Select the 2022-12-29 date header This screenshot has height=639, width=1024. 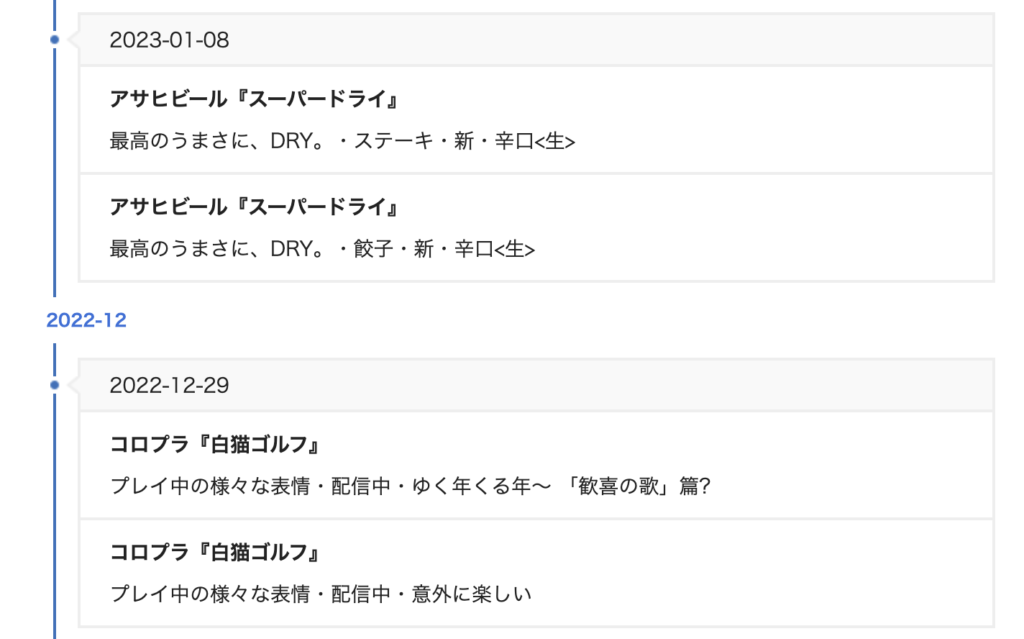pyautogui.click(x=536, y=385)
